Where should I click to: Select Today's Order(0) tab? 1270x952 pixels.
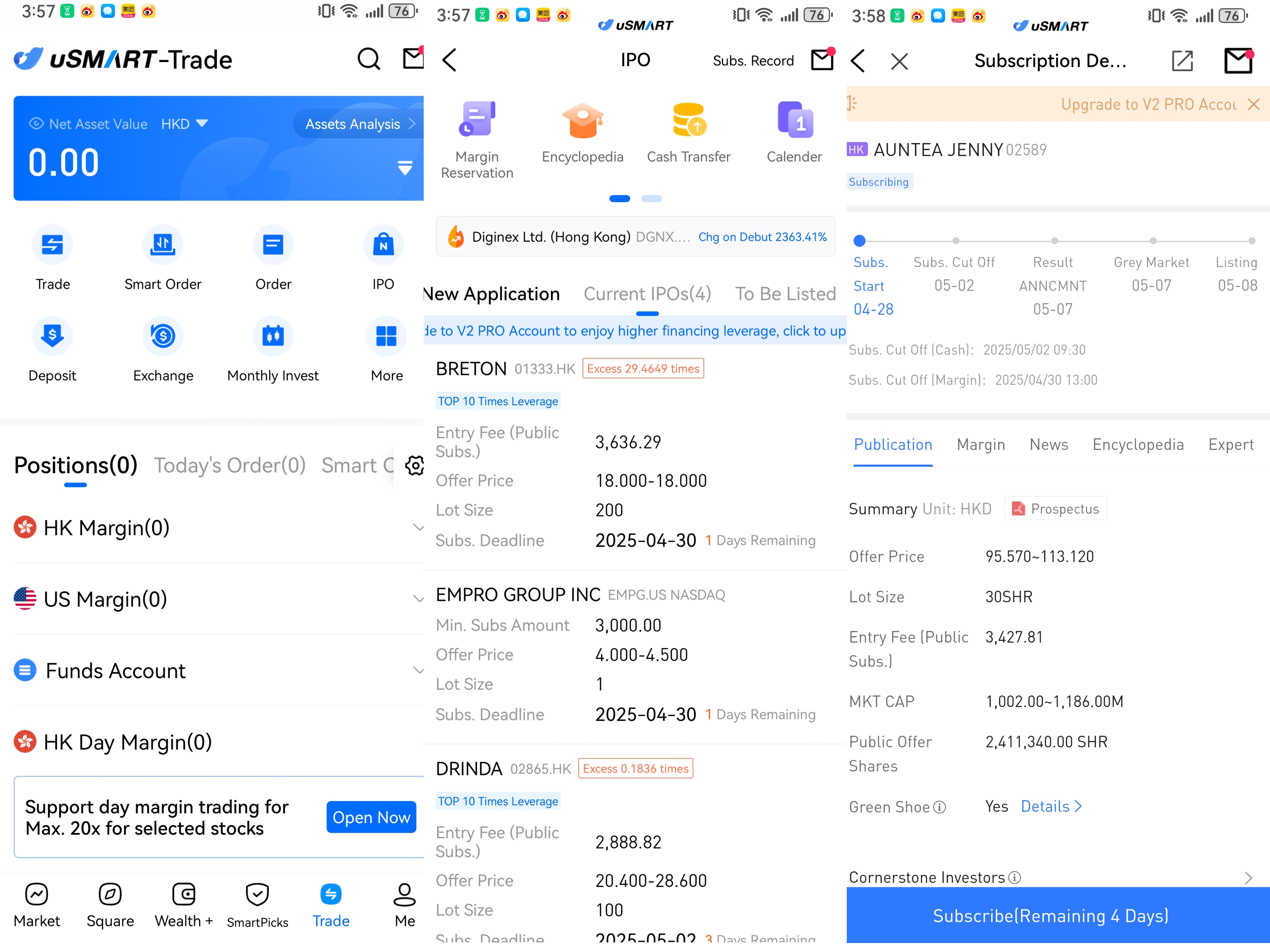(x=229, y=465)
